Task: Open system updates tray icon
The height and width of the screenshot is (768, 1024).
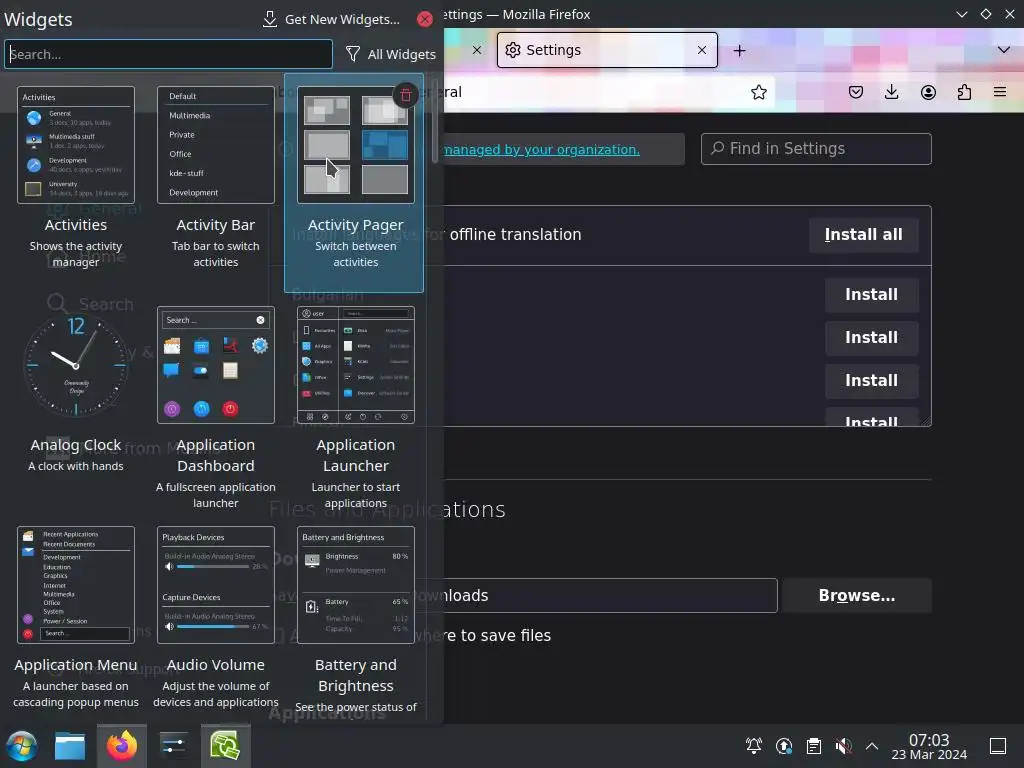Action: (x=784, y=746)
